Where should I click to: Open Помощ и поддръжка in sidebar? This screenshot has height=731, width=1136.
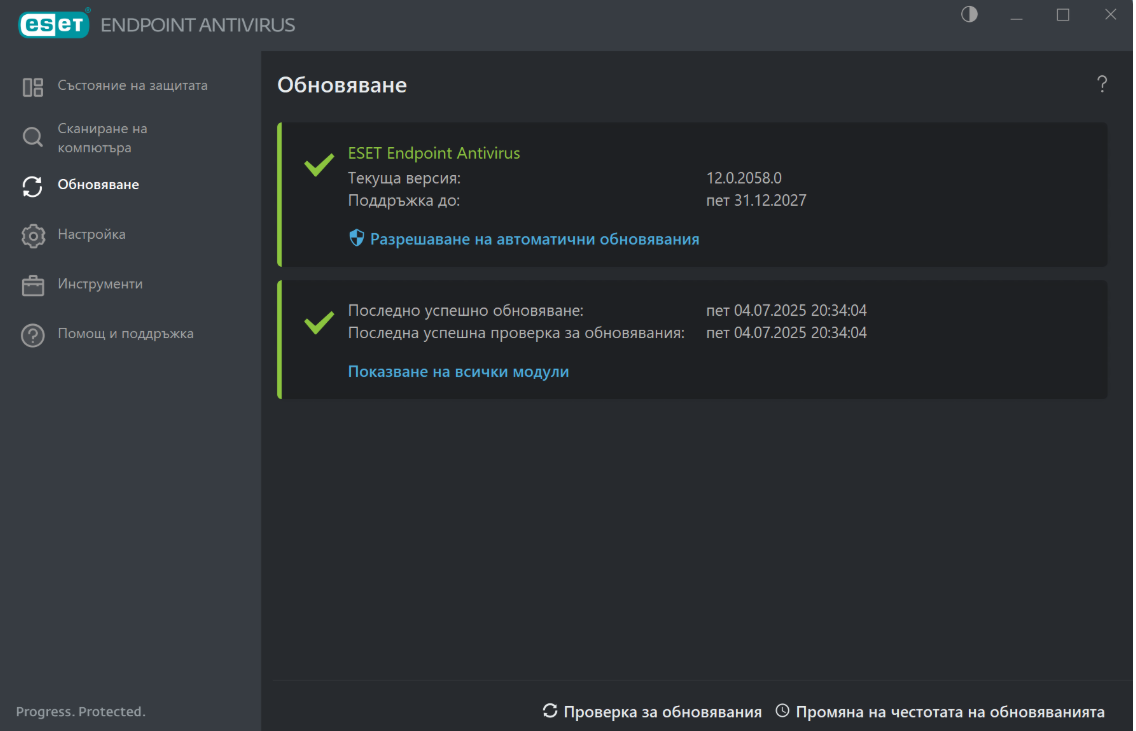tap(125, 334)
